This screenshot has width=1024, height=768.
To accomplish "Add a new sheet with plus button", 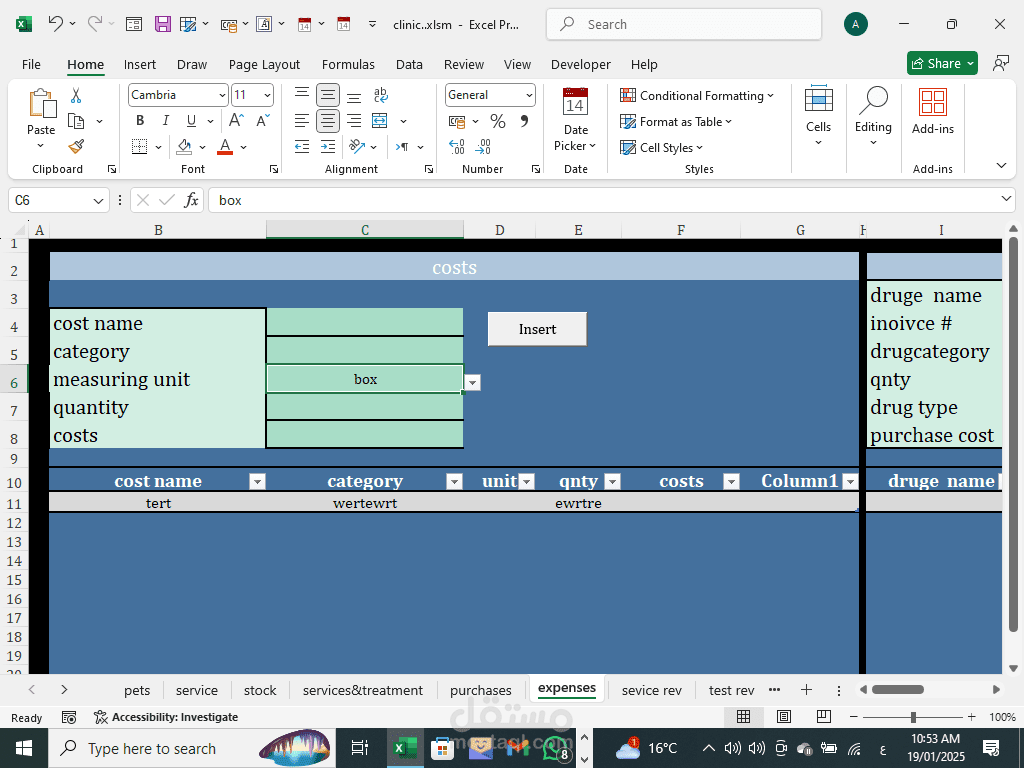I will pos(807,690).
